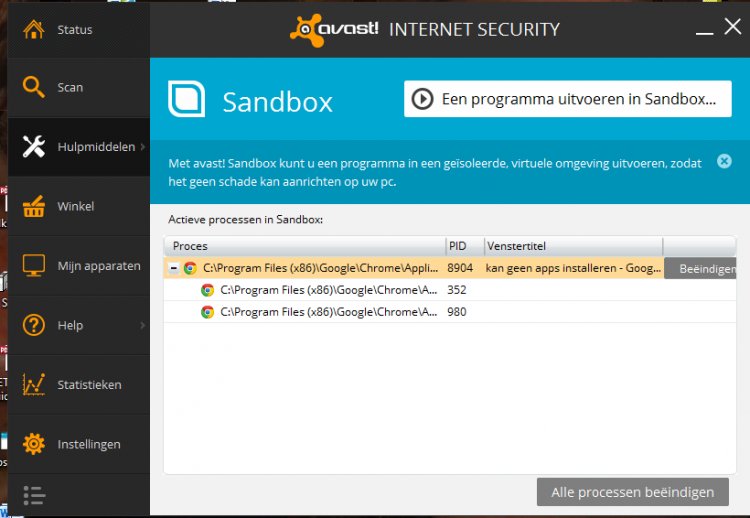
Task: Click Beëindigen for process 8904
Action: (700, 269)
